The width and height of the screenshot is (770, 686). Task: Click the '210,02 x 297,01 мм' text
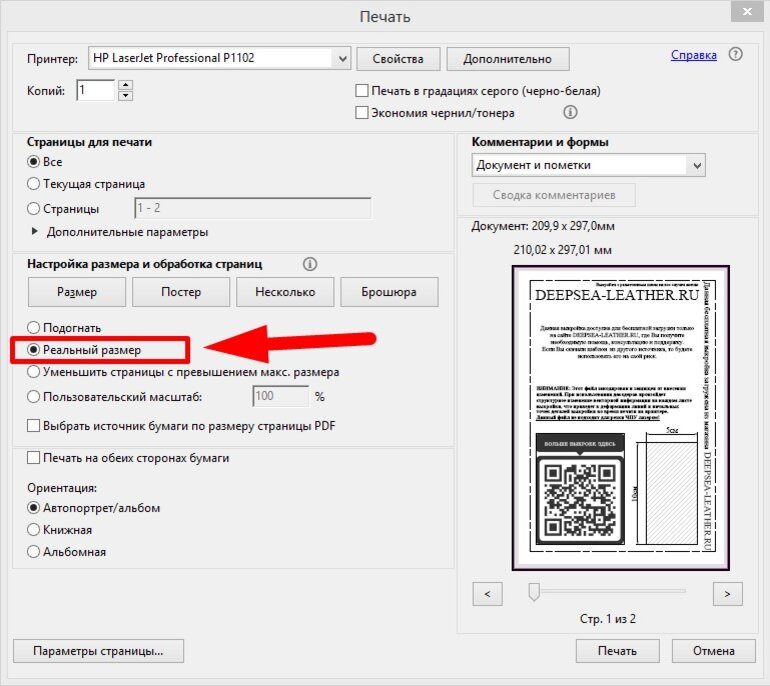[562, 250]
